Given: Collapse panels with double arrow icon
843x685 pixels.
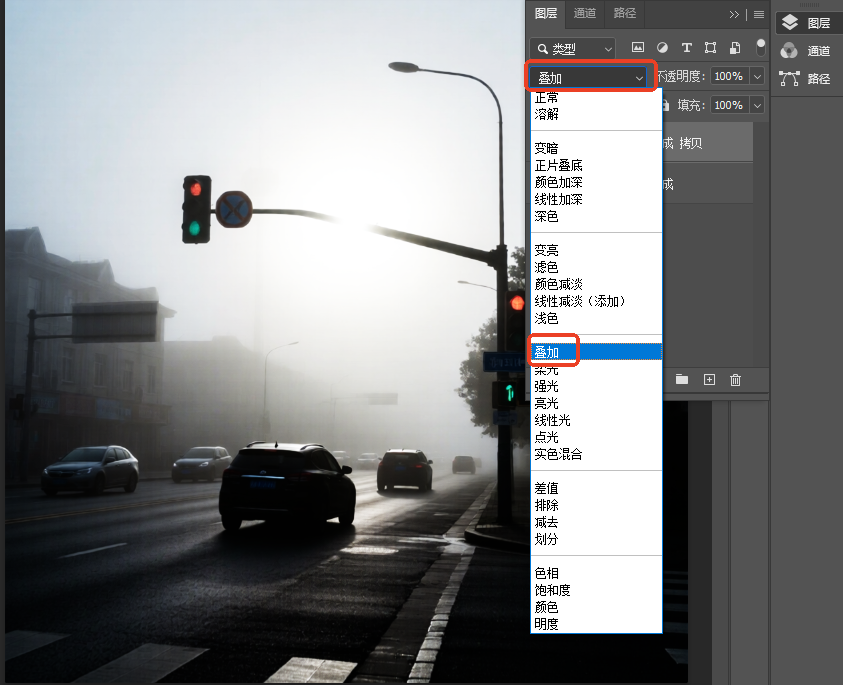Looking at the screenshot, I should pos(734,15).
